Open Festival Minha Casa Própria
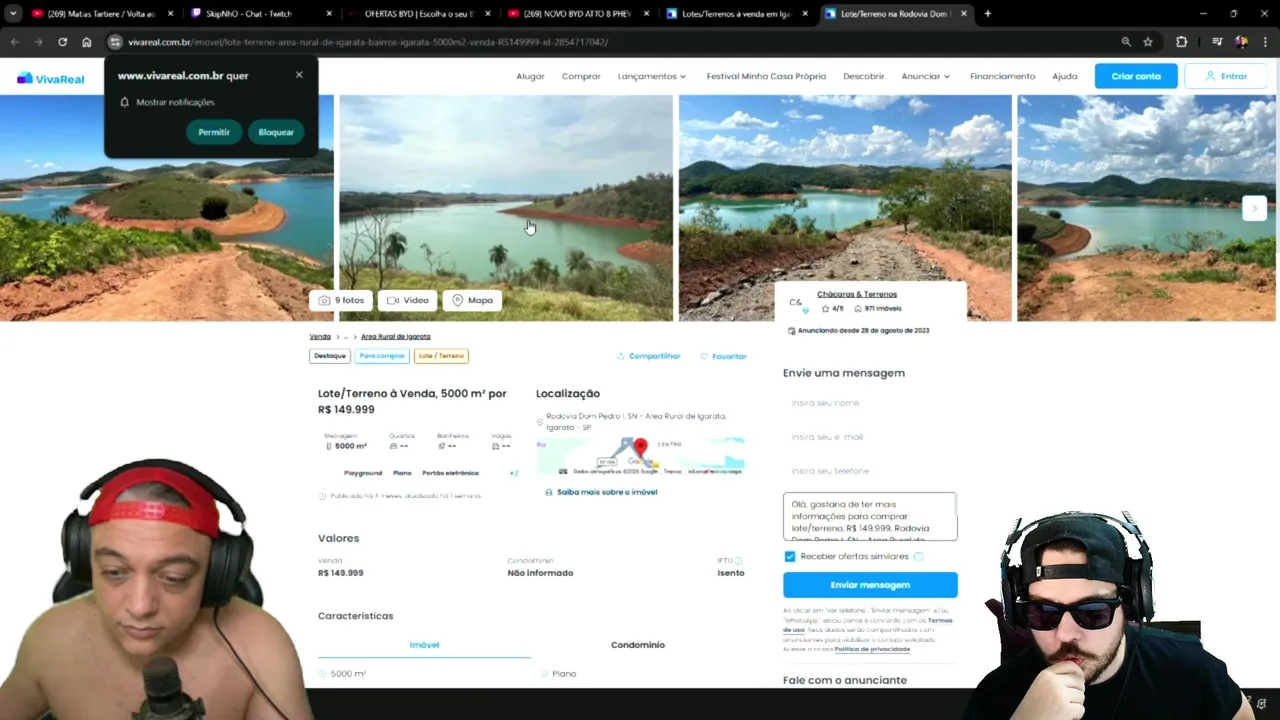The image size is (1280, 720). tap(766, 76)
